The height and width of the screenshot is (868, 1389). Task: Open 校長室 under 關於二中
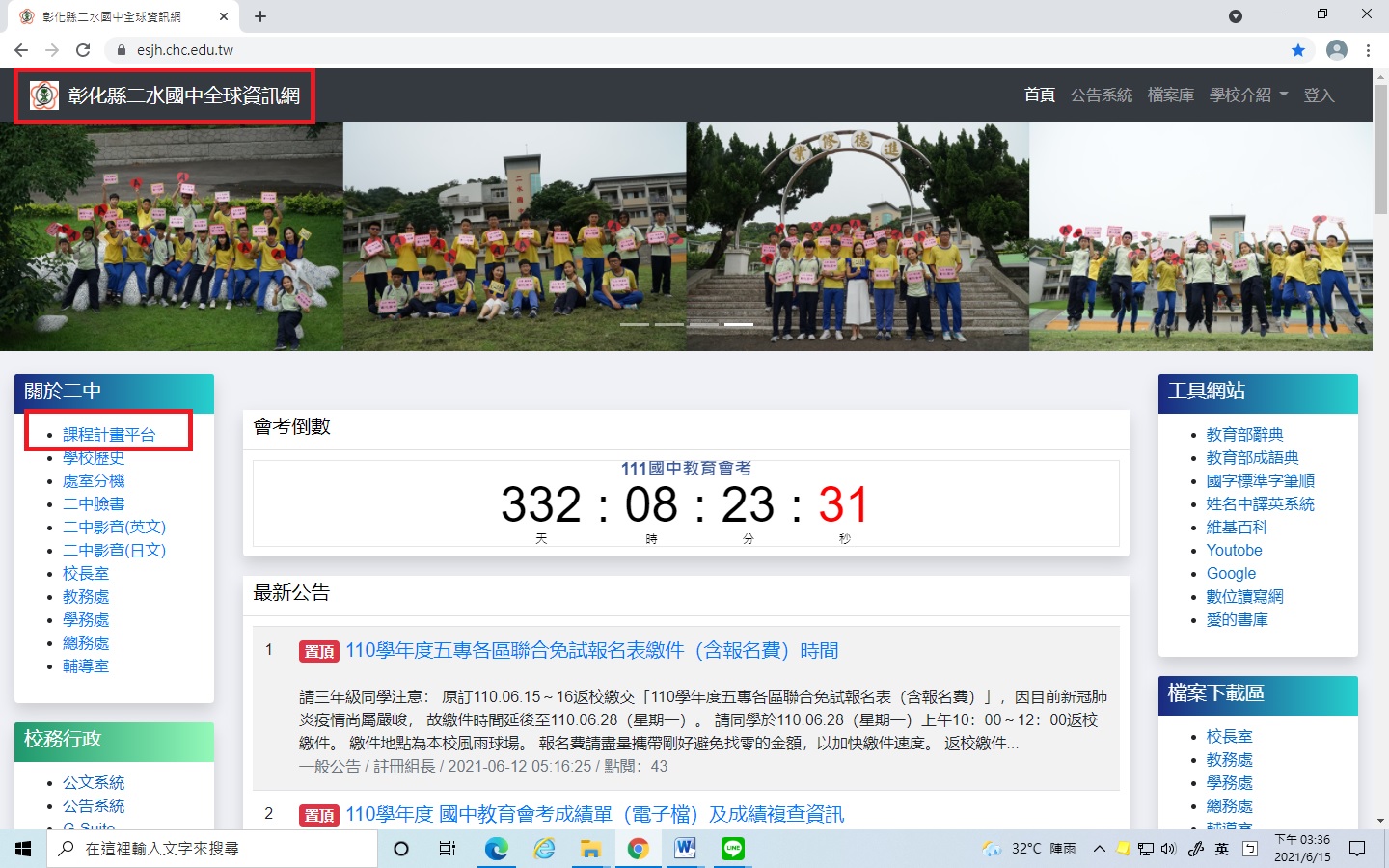[x=86, y=574]
